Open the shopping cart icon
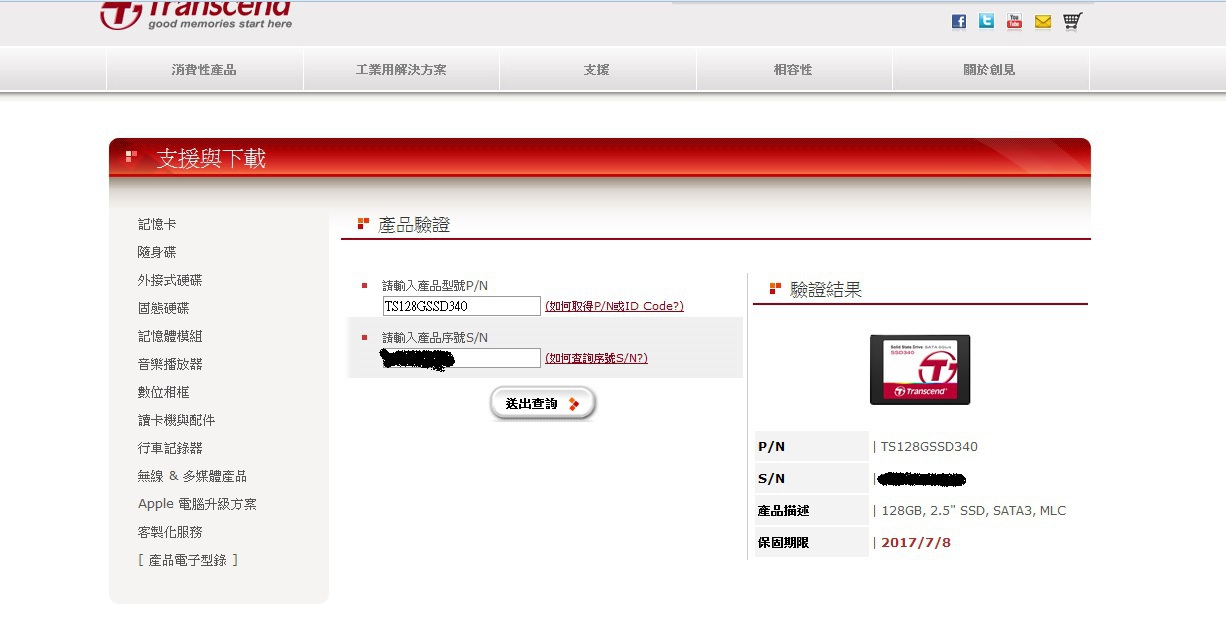Screen dimensions: 1226x621 point(1072,21)
